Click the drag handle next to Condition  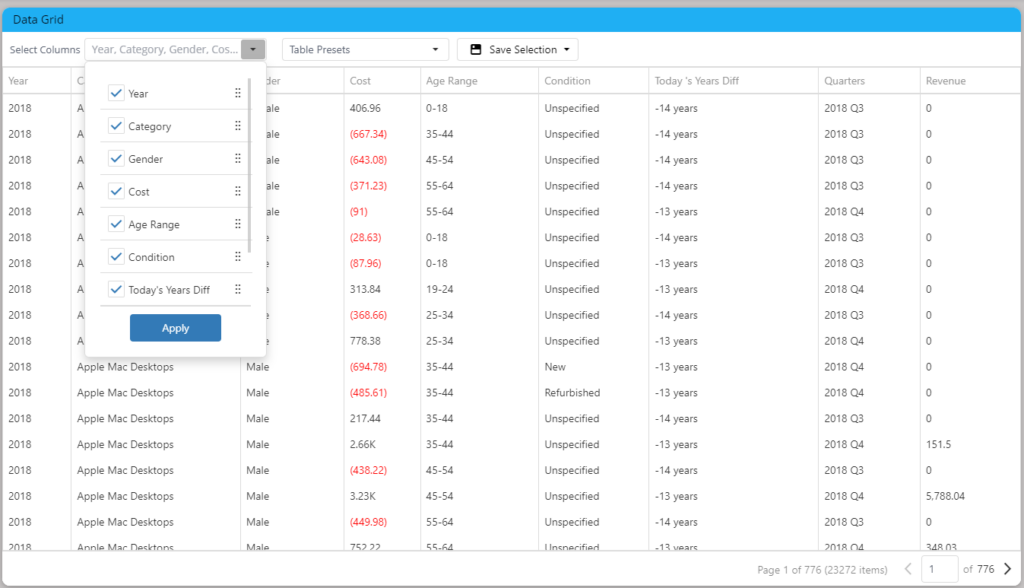pos(238,257)
